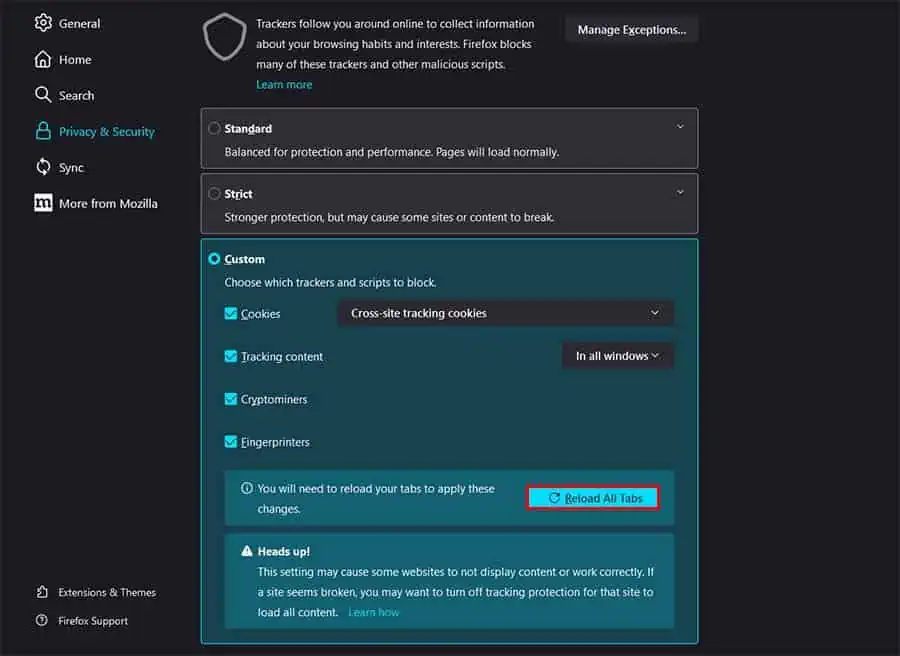The image size is (900, 656).
Task: Click the Privacy & Security lock icon
Action: 43,131
